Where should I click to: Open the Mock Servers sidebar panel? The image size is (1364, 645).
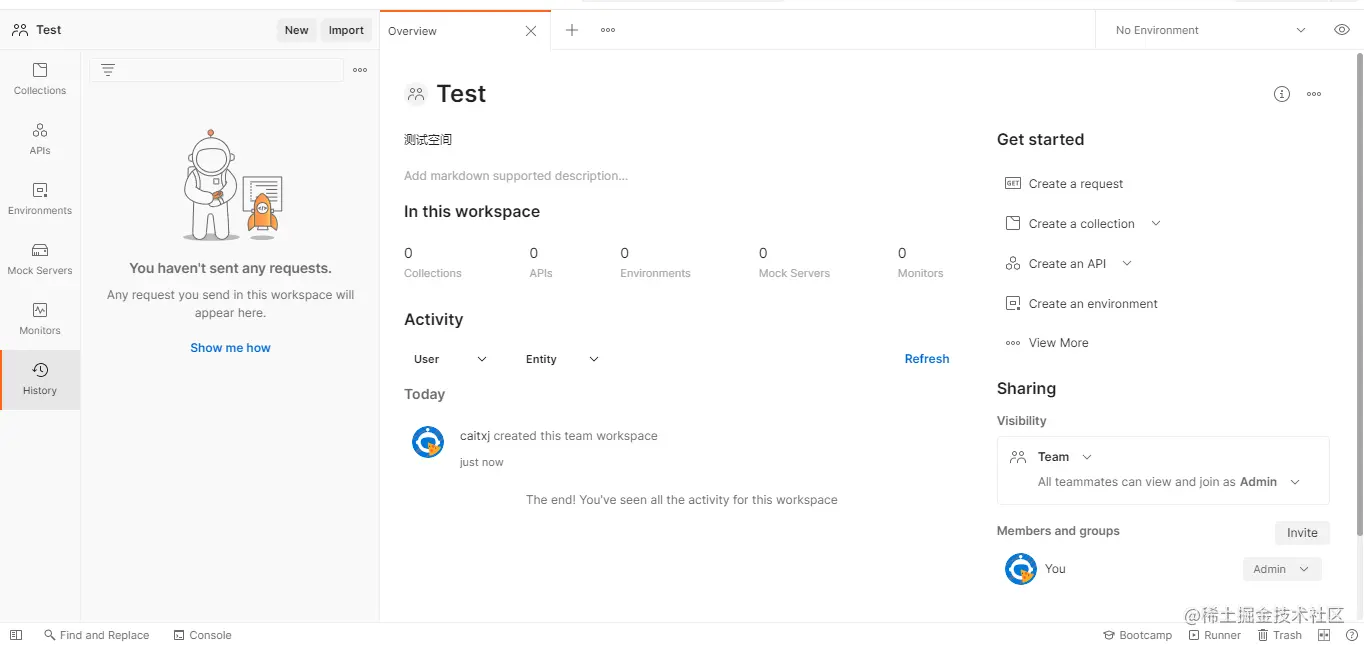click(40, 259)
